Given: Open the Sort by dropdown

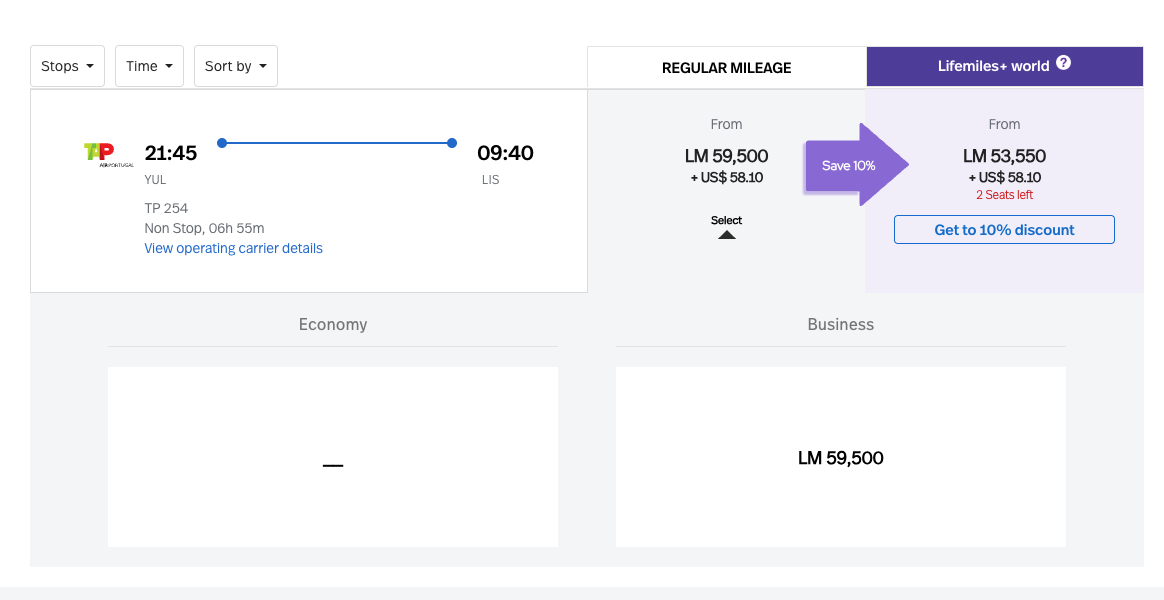Looking at the screenshot, I should pyautogui.click(x=236, y=66).
